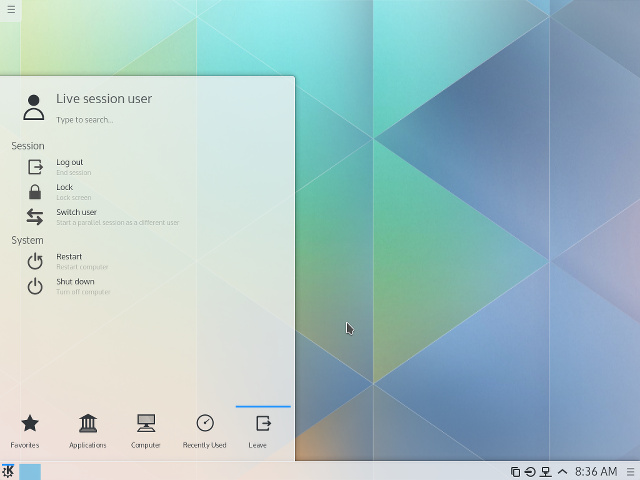
Task: Click the search field under user name
Action: click(120, 120)
